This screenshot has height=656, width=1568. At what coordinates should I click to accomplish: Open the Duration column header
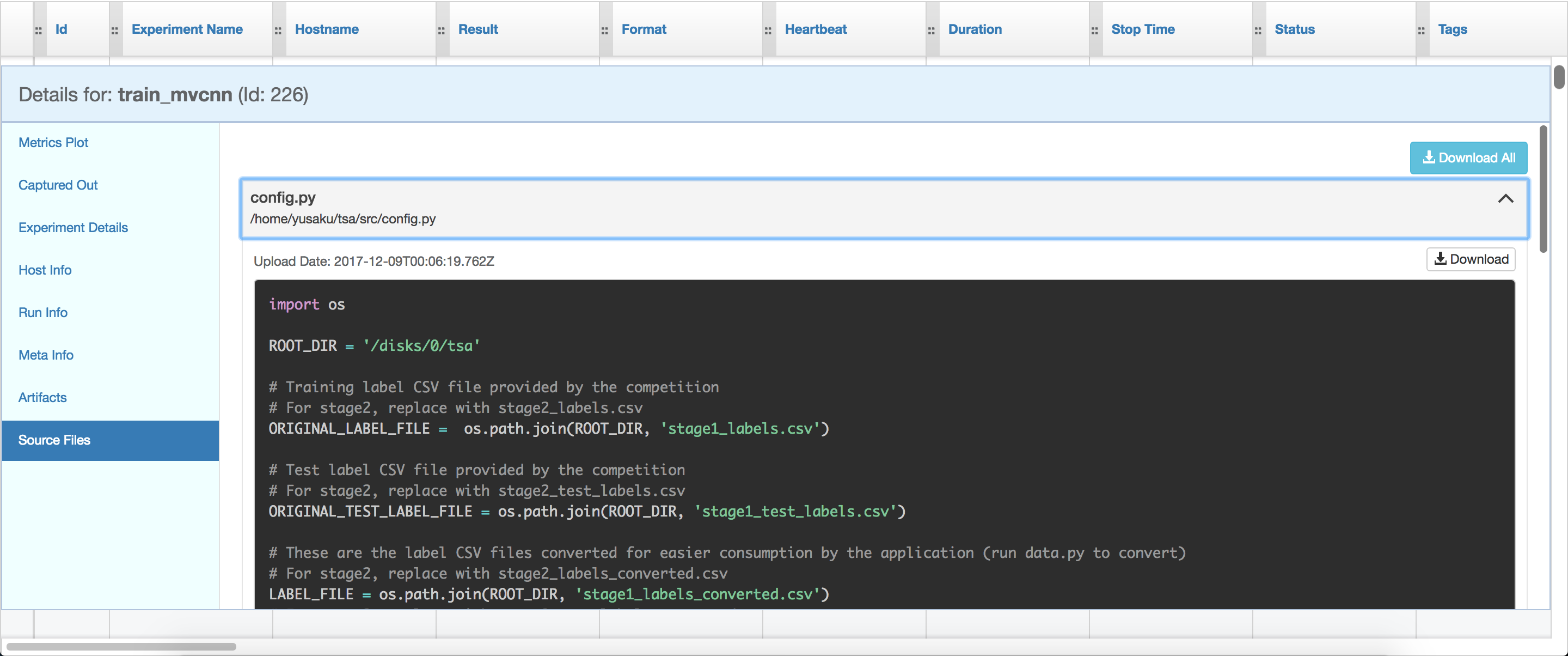tap(975, 29)
